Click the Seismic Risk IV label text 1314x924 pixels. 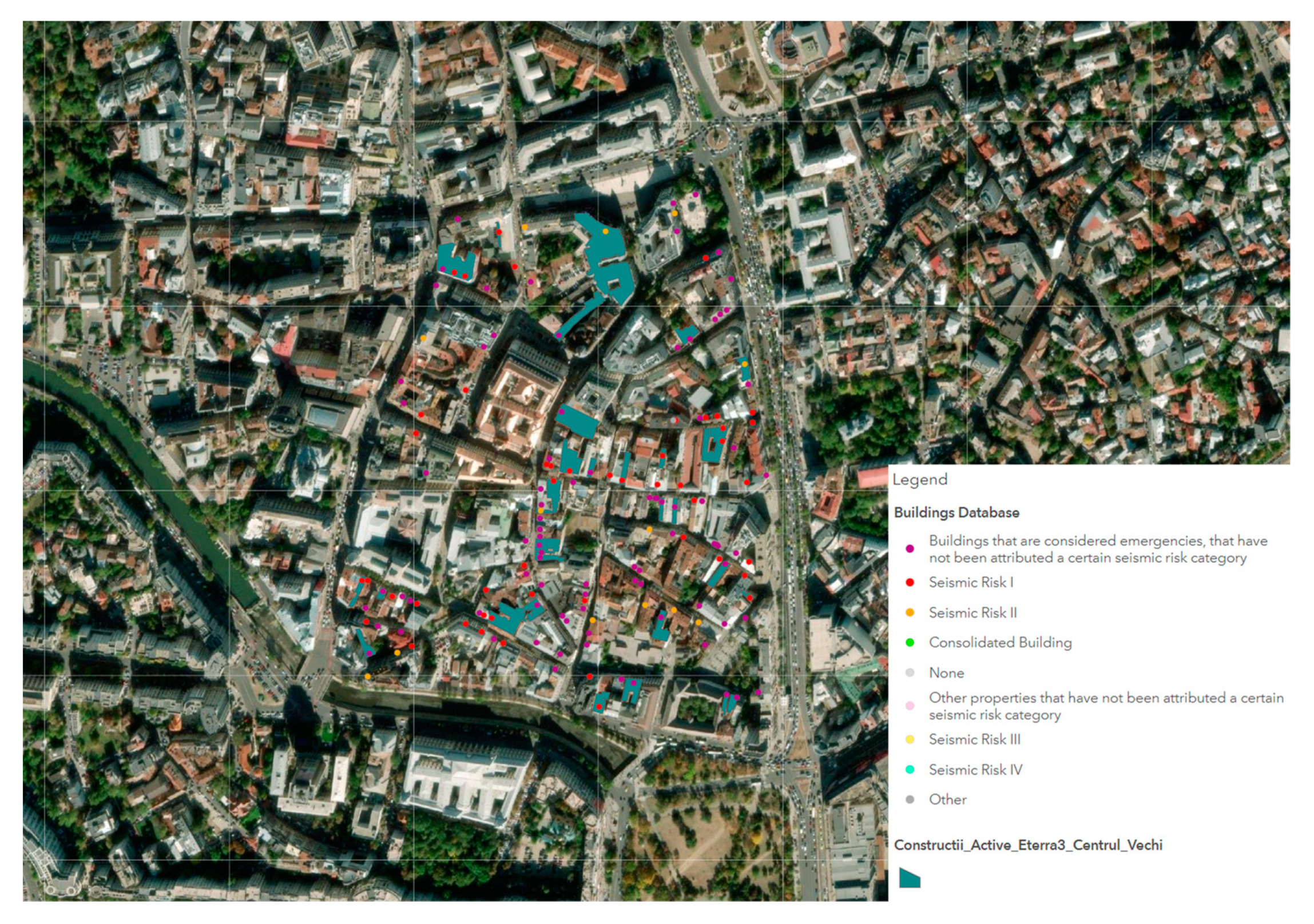975,770
